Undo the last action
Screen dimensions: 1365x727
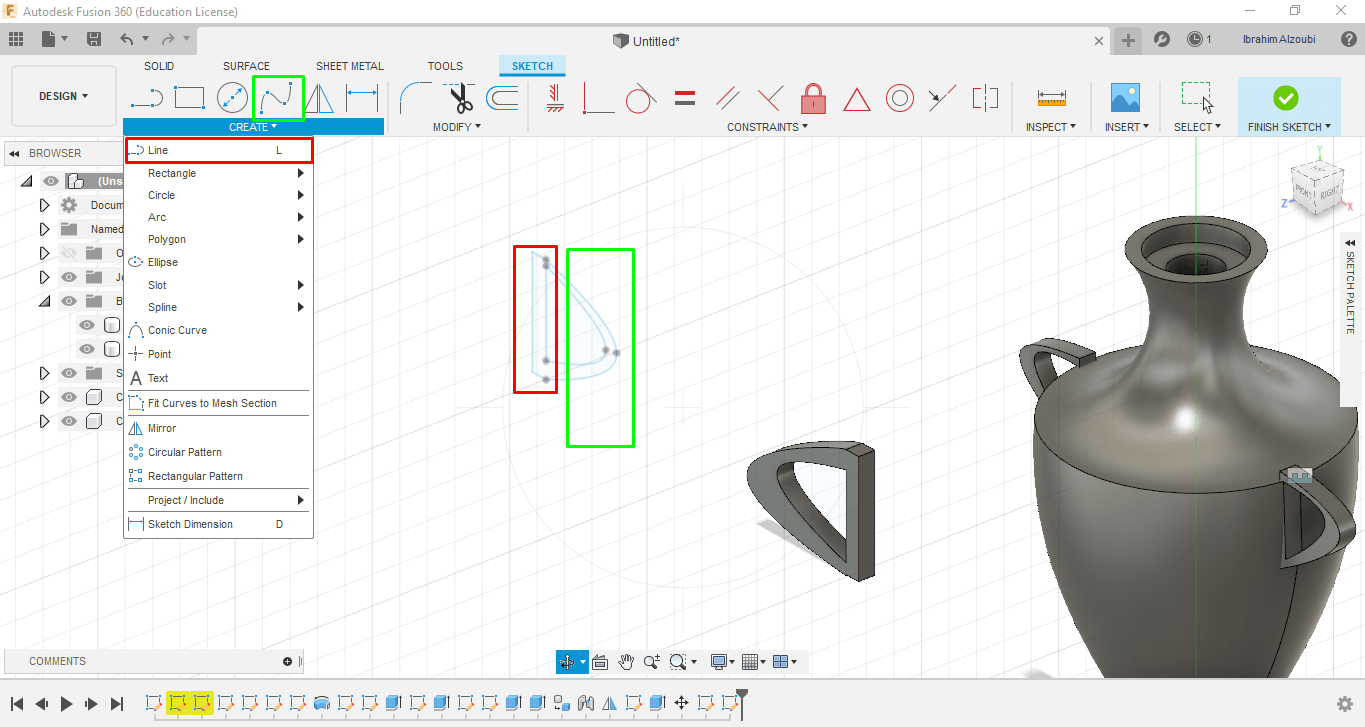point(126,39)
